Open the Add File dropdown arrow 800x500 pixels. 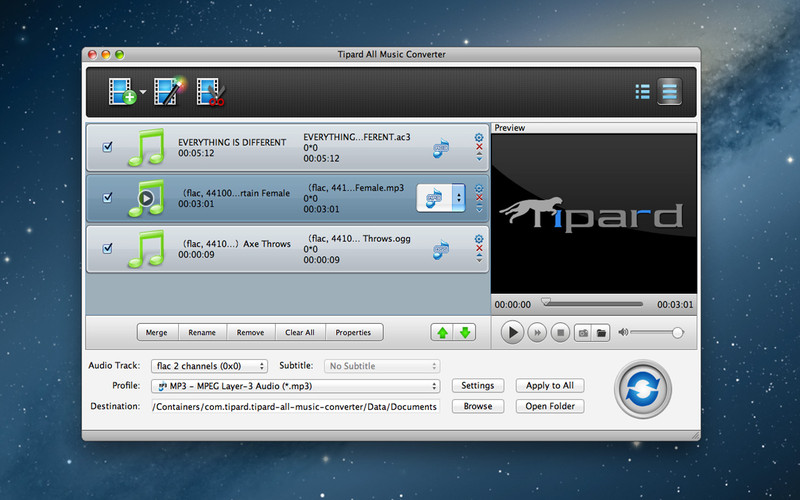pyautogui.click(x=143, y=92)
